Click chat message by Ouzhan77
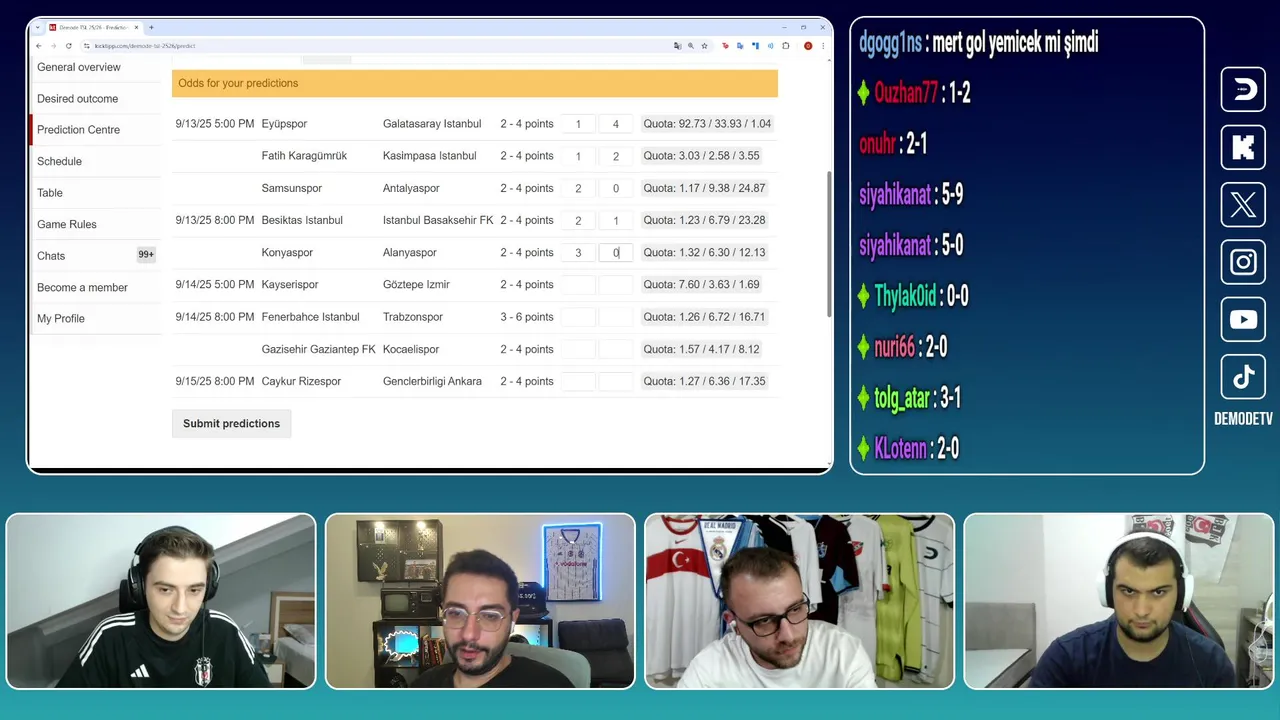 point(915,93)
